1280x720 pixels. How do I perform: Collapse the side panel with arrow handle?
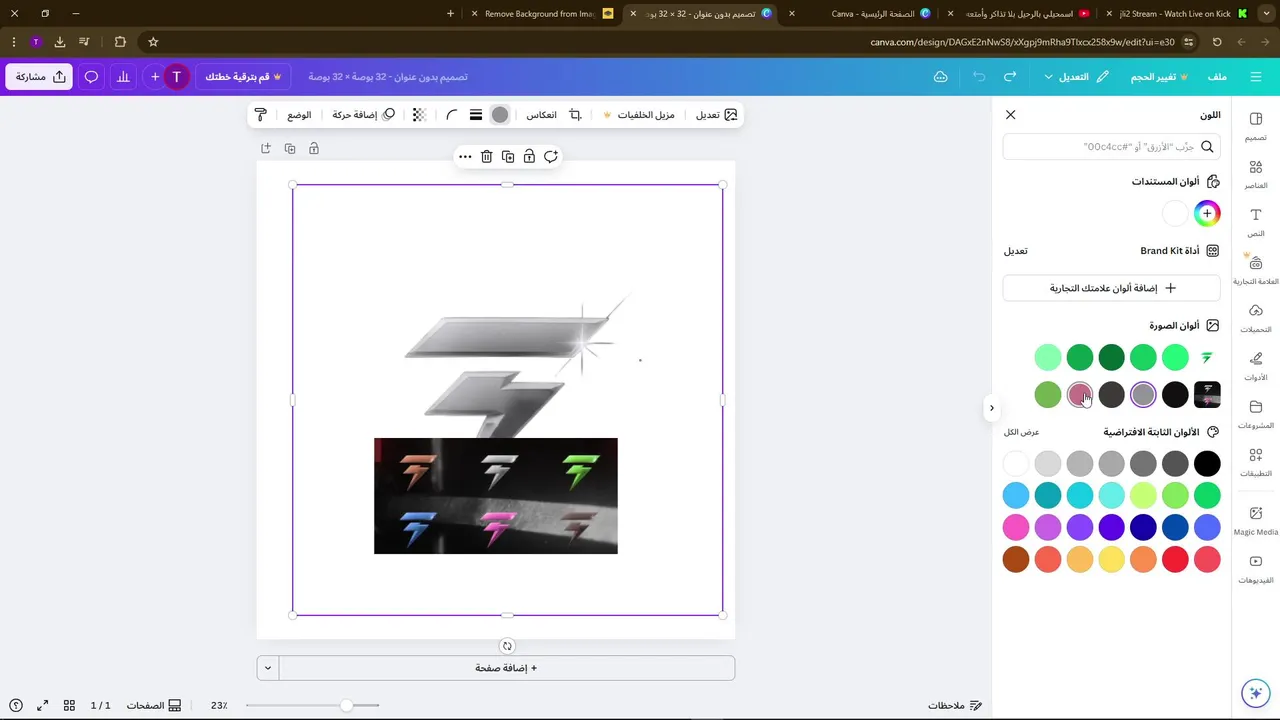pos(991,408)
